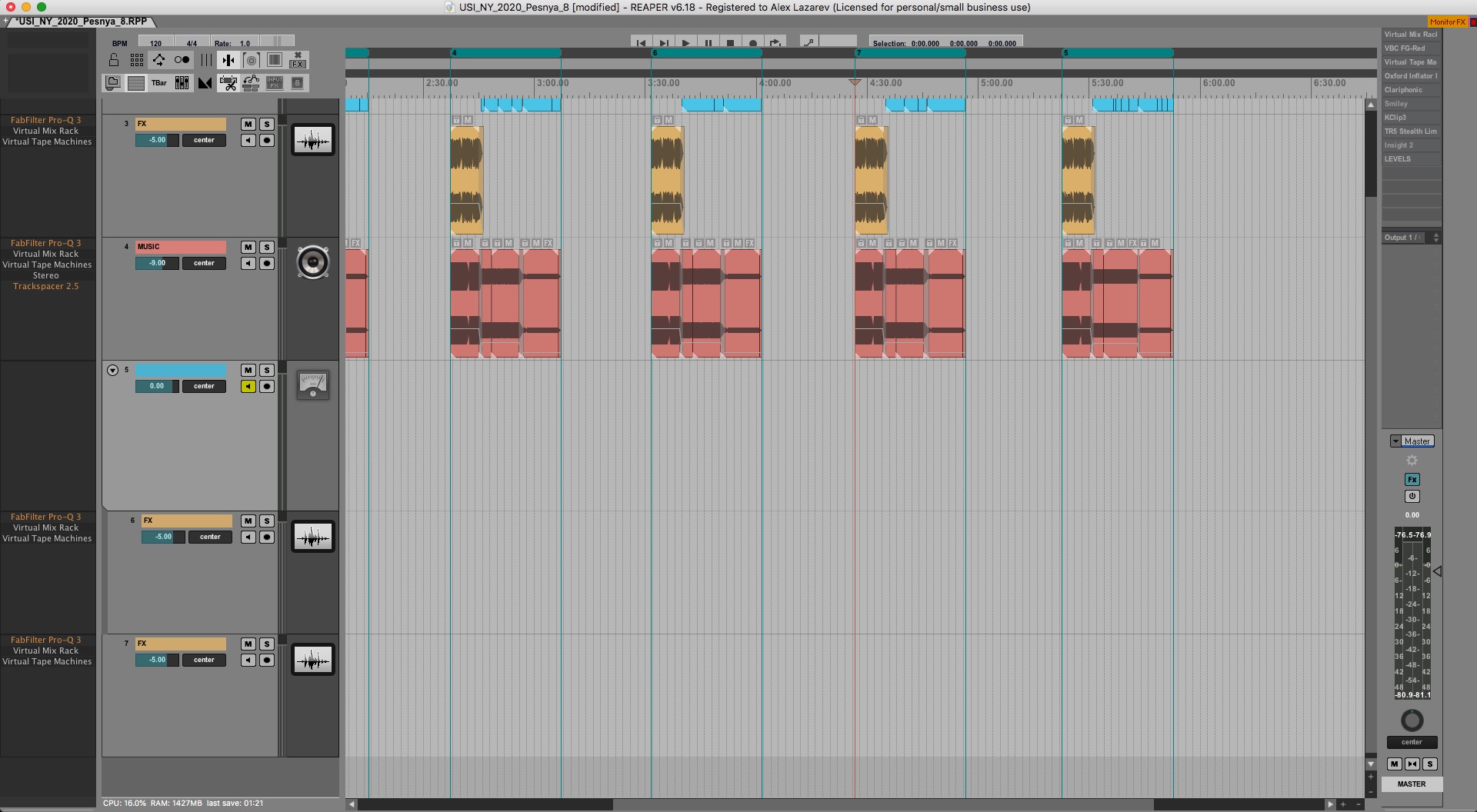Toggle envelope points move with items

[x=159, y=60]
